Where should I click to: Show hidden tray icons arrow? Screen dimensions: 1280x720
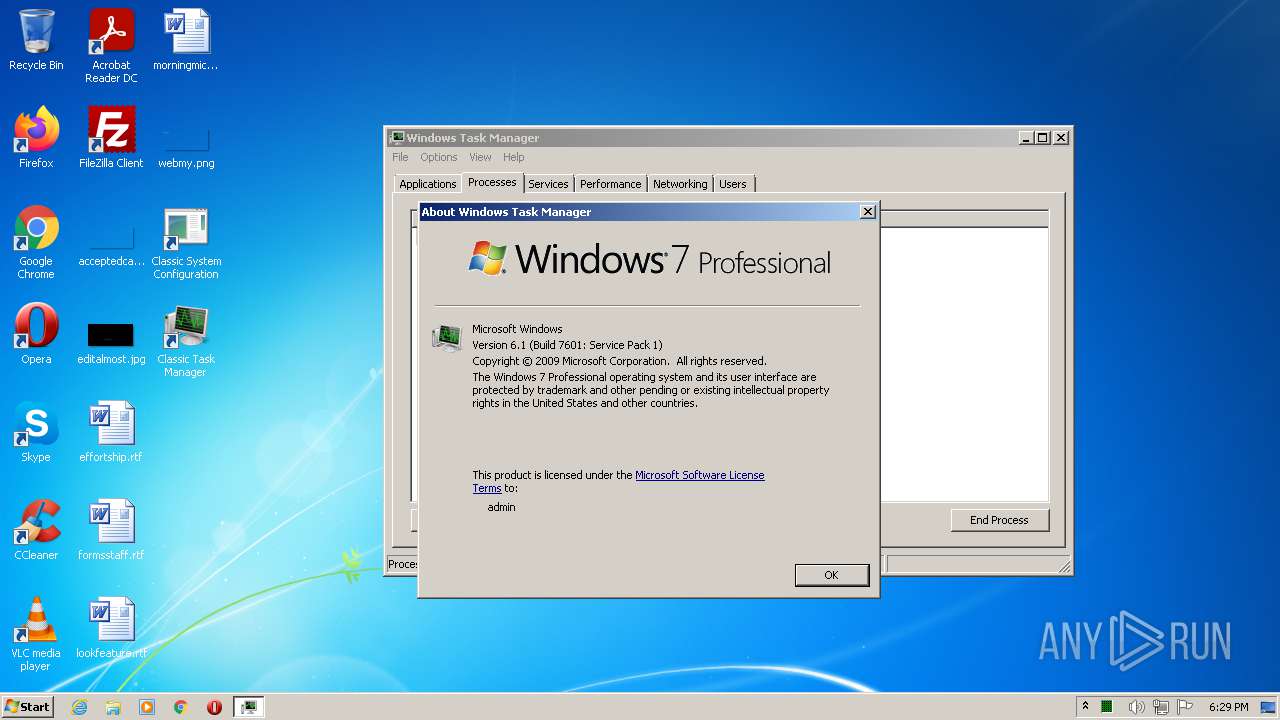[x=1085, y=707]
